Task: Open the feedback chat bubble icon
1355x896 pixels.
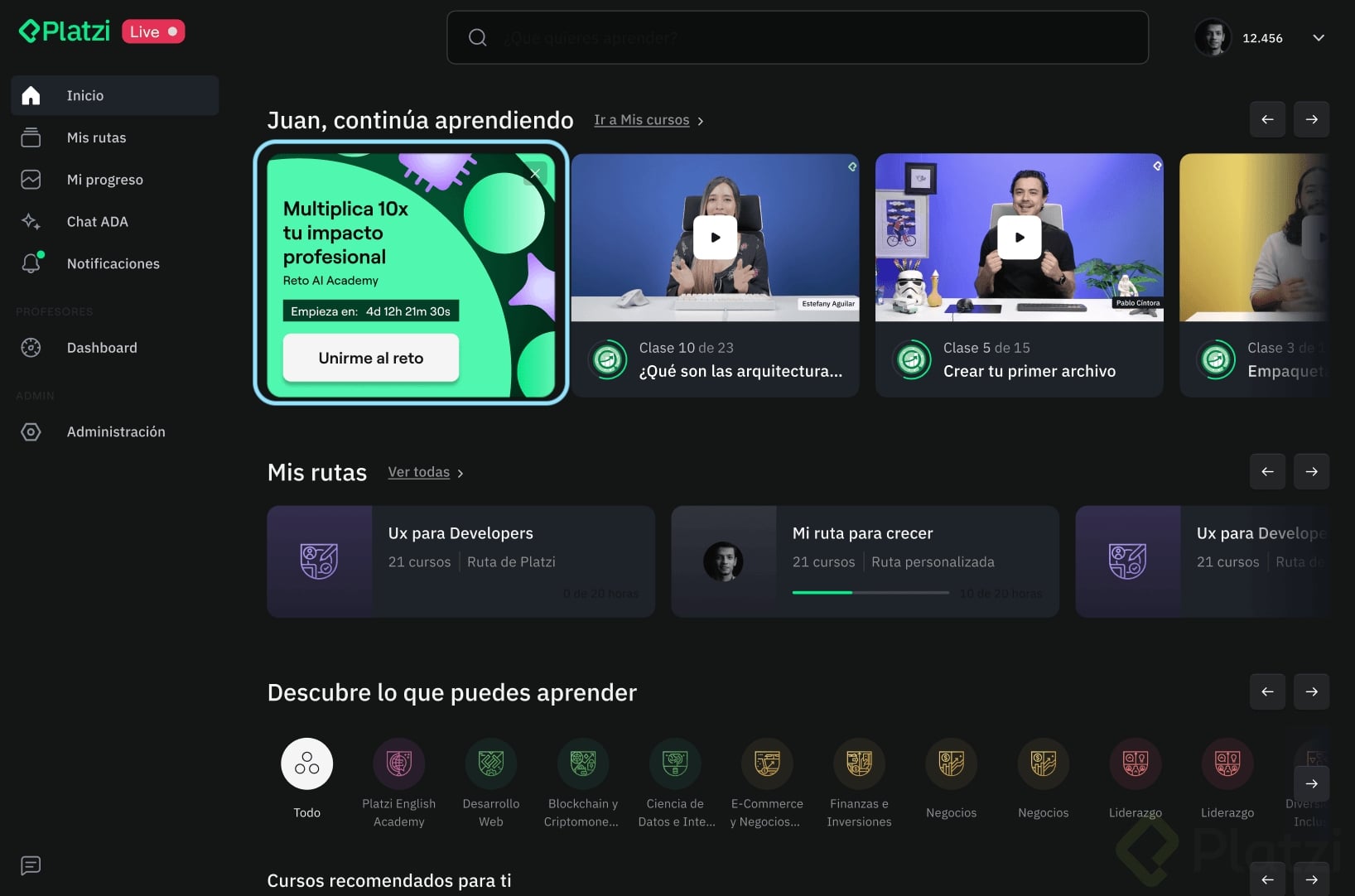Action: click(x=31, y=865)
